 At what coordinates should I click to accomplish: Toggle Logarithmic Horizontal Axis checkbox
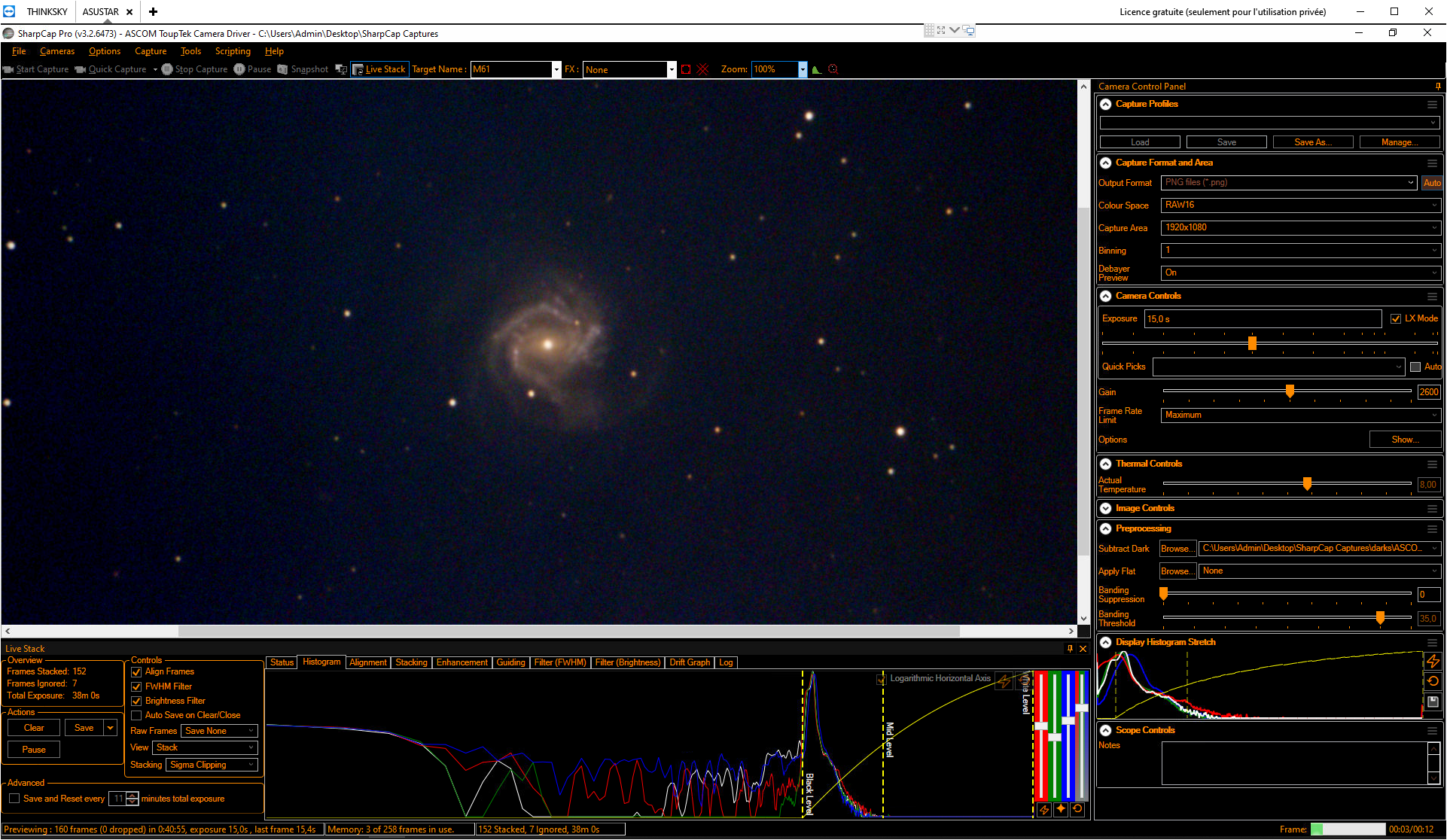click(882, 679)
